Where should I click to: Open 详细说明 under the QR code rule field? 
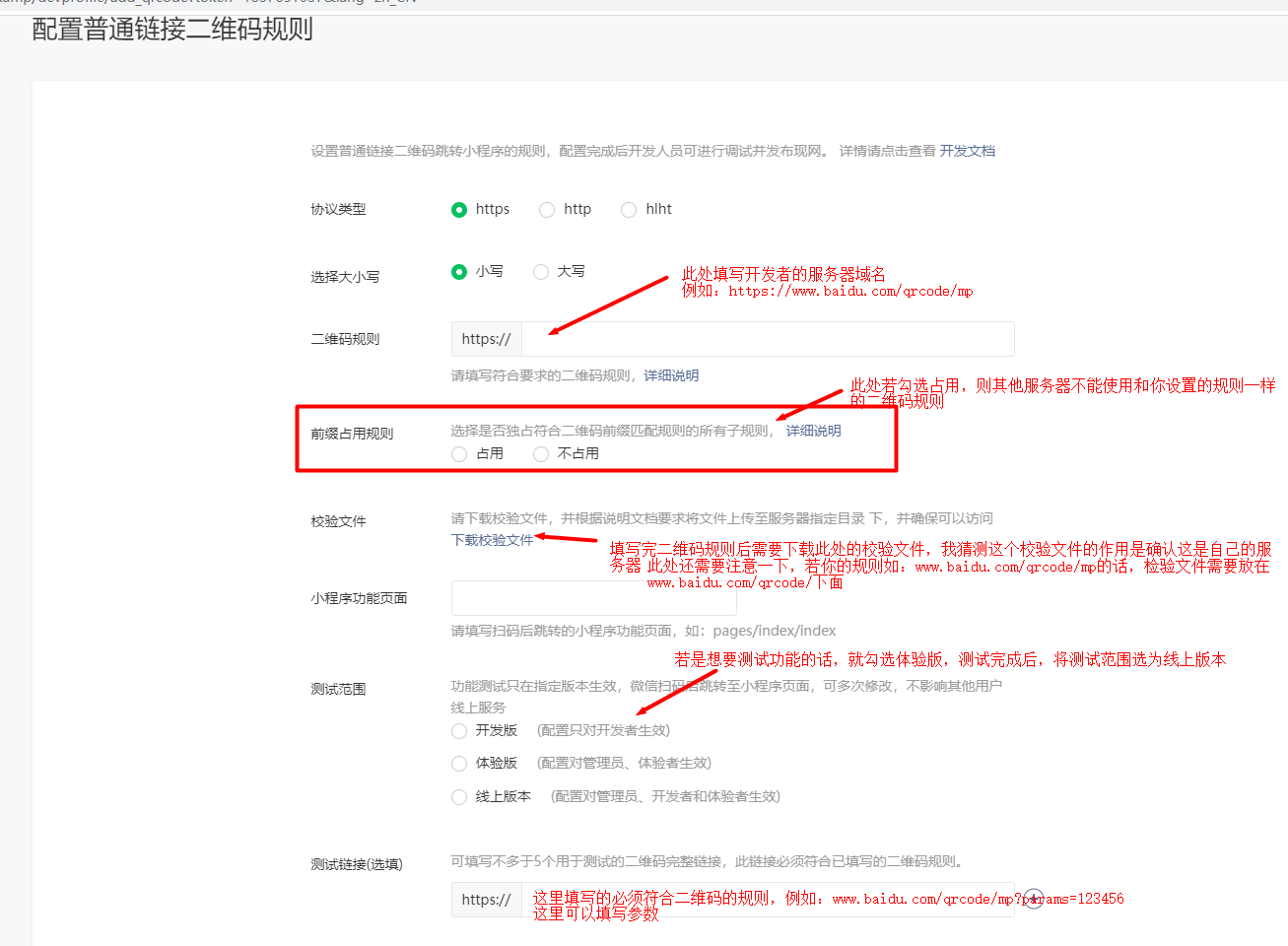click(x=671, y=375)
